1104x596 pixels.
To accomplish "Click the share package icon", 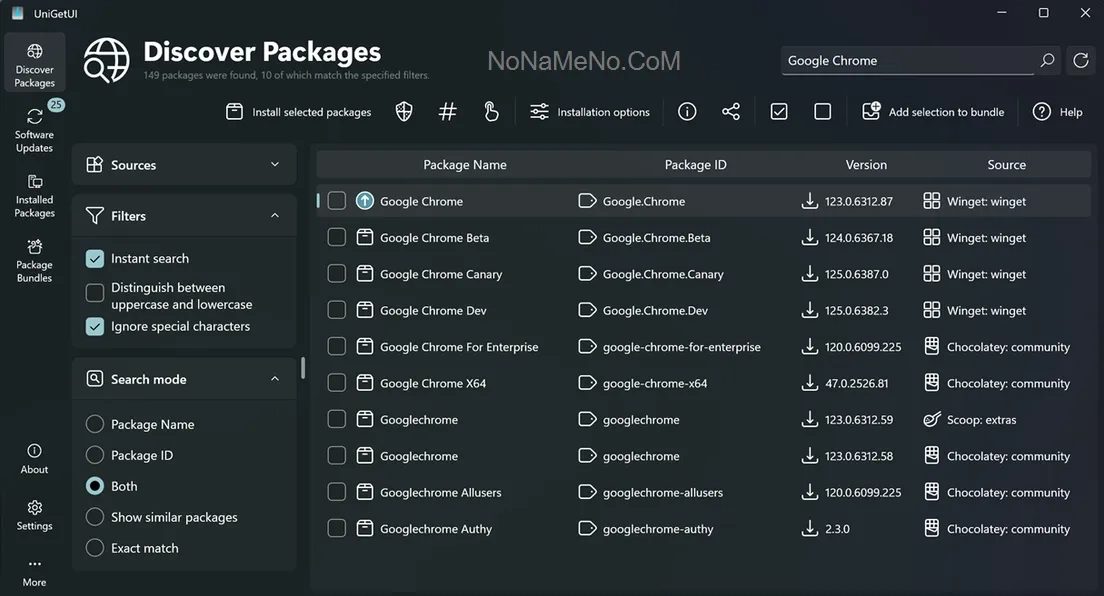I will coord(731,112).
